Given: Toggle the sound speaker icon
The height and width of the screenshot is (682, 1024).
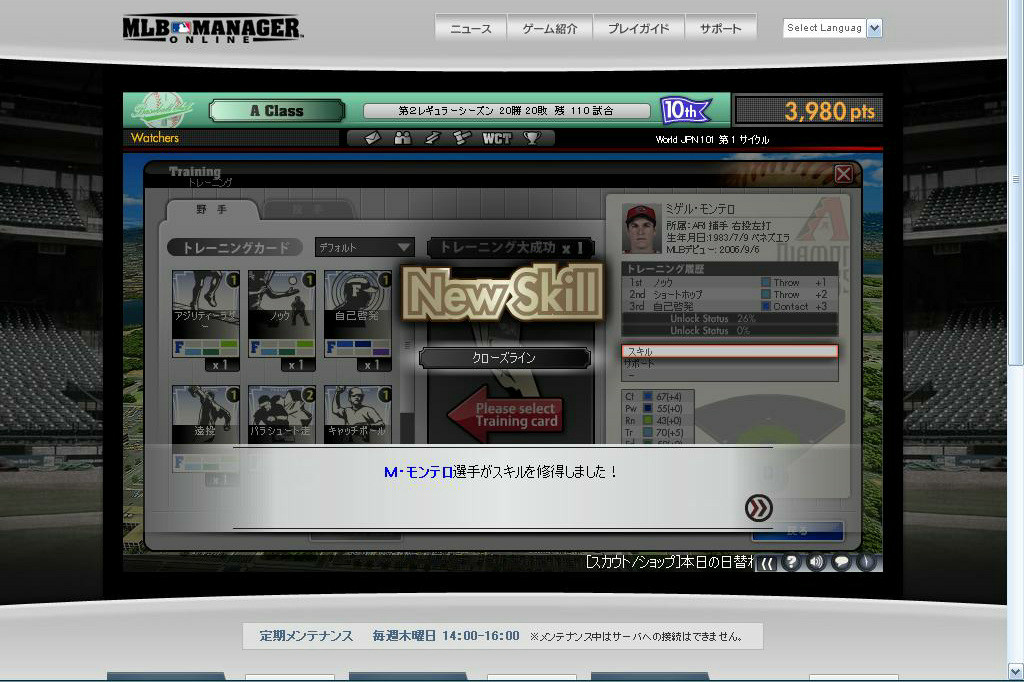Looking at the screenshot, I should pyautogui.click(x=816, y=562).
